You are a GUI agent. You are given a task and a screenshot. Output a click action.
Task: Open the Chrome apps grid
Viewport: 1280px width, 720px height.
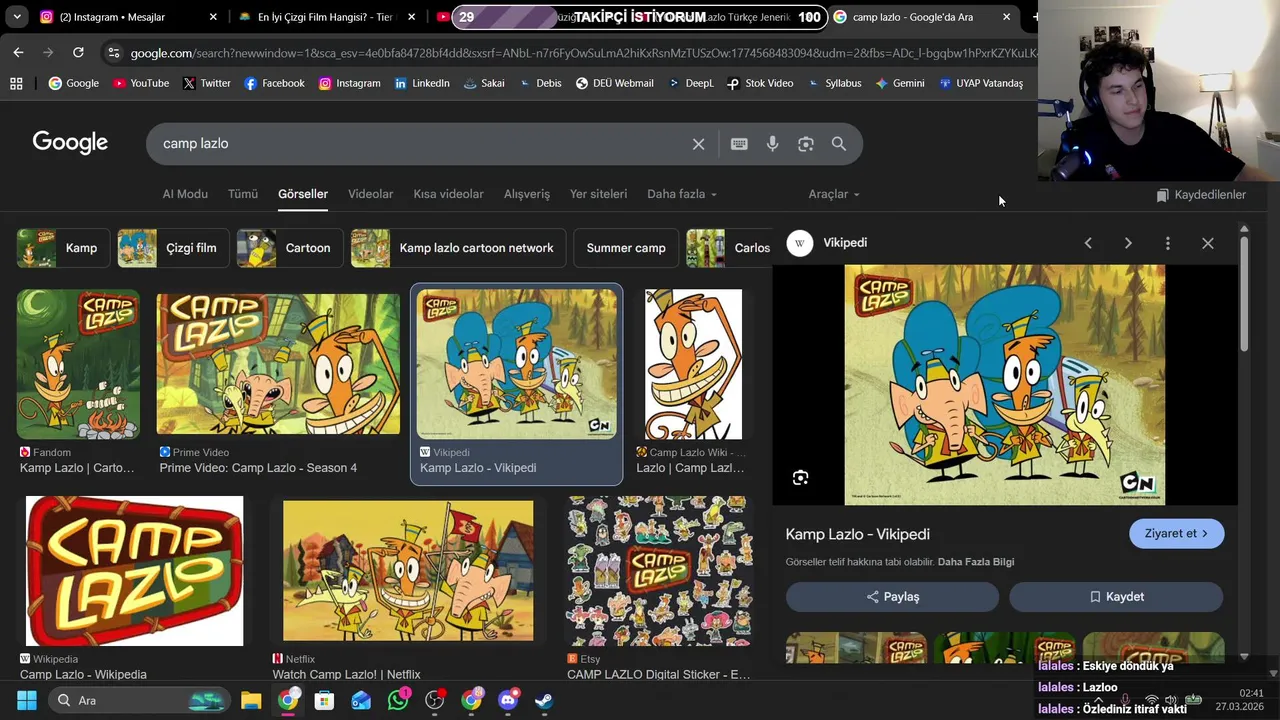[16, 83]
